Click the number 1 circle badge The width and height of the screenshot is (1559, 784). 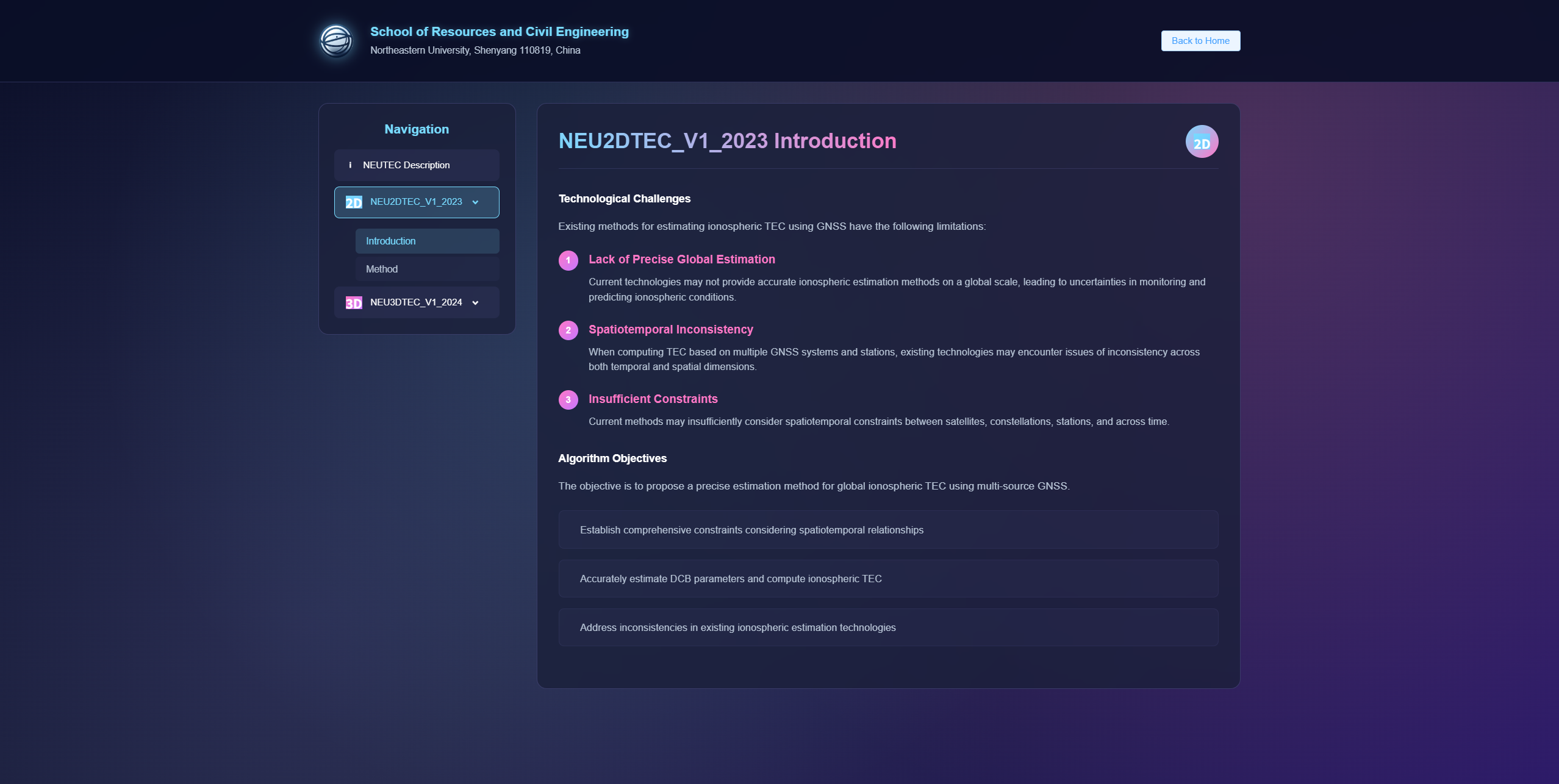[x=568, y=260]
